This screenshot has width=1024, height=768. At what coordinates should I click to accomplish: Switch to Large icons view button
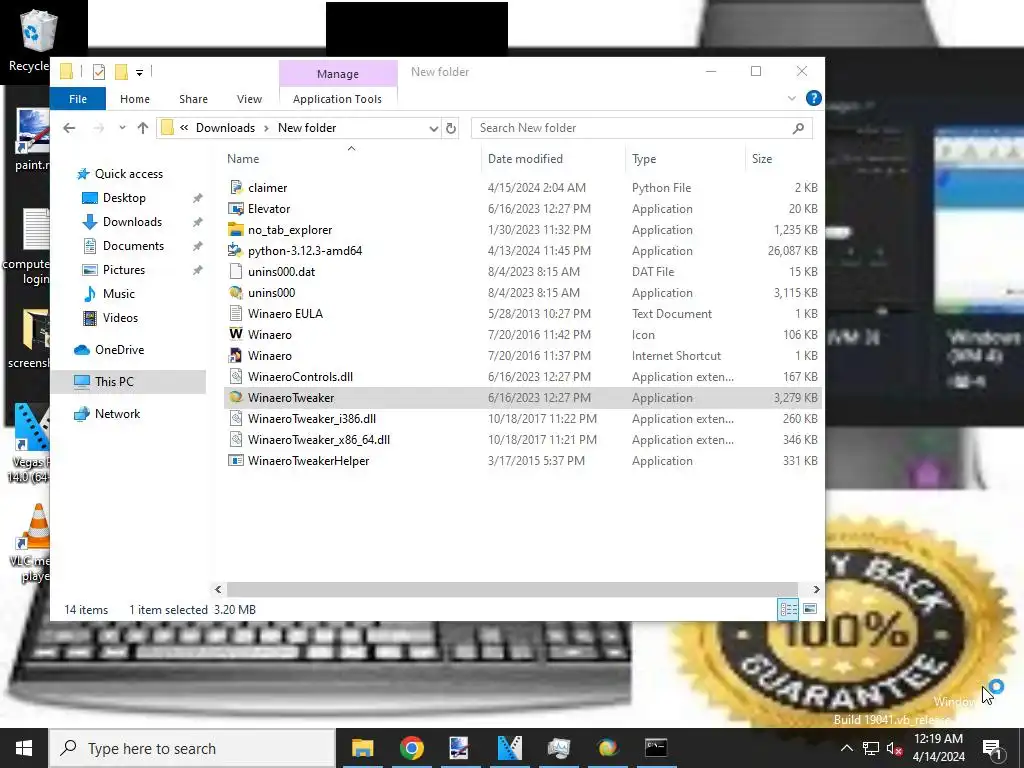coord(810,609)
